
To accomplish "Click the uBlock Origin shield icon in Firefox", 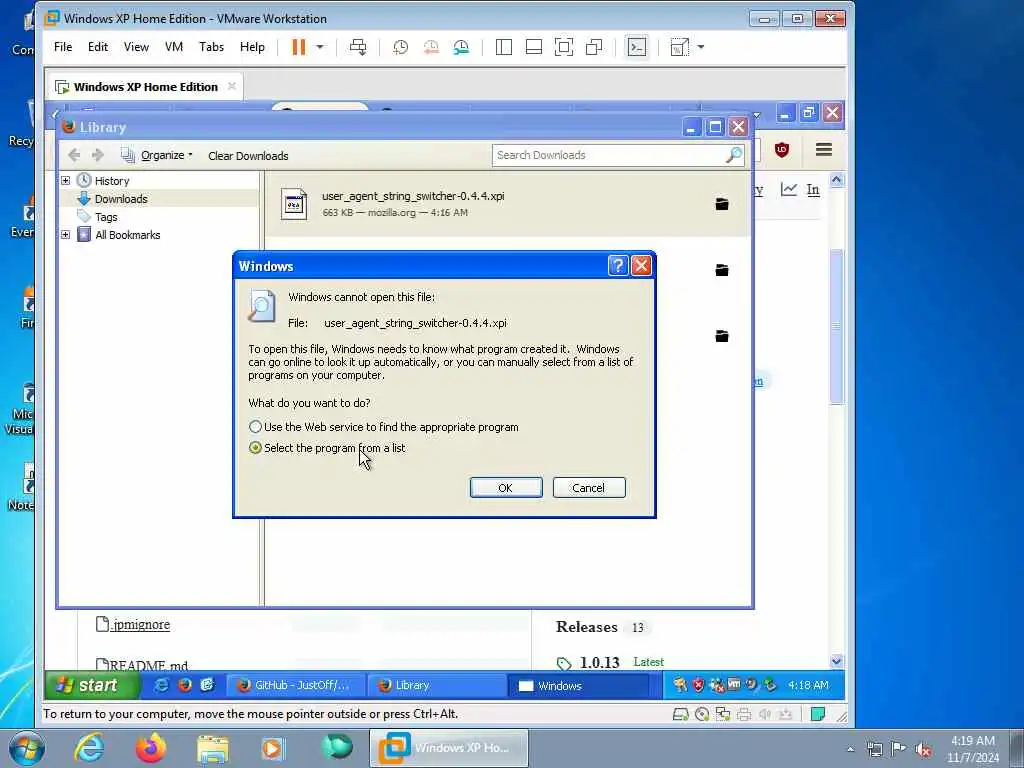I will click(x=782, y=150).
